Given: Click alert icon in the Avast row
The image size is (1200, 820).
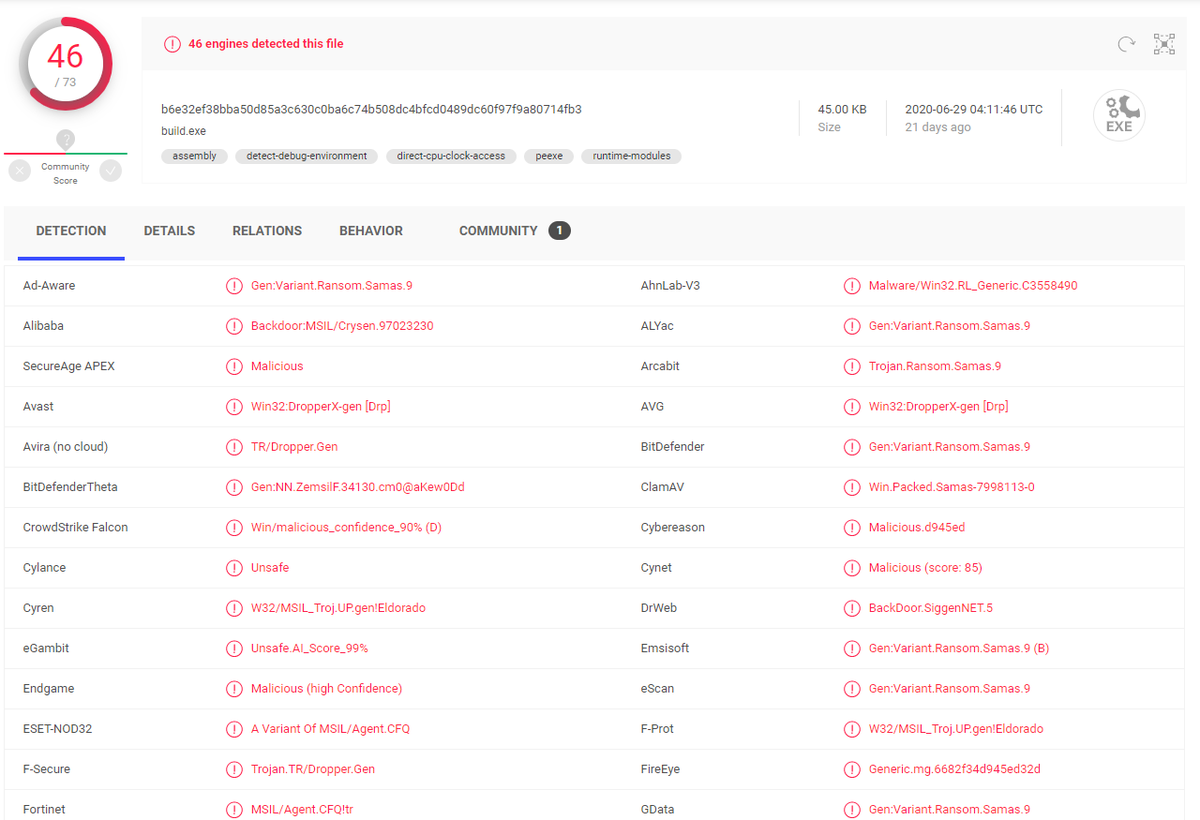Looking at the screenshot, I should [x=234, y=407].
